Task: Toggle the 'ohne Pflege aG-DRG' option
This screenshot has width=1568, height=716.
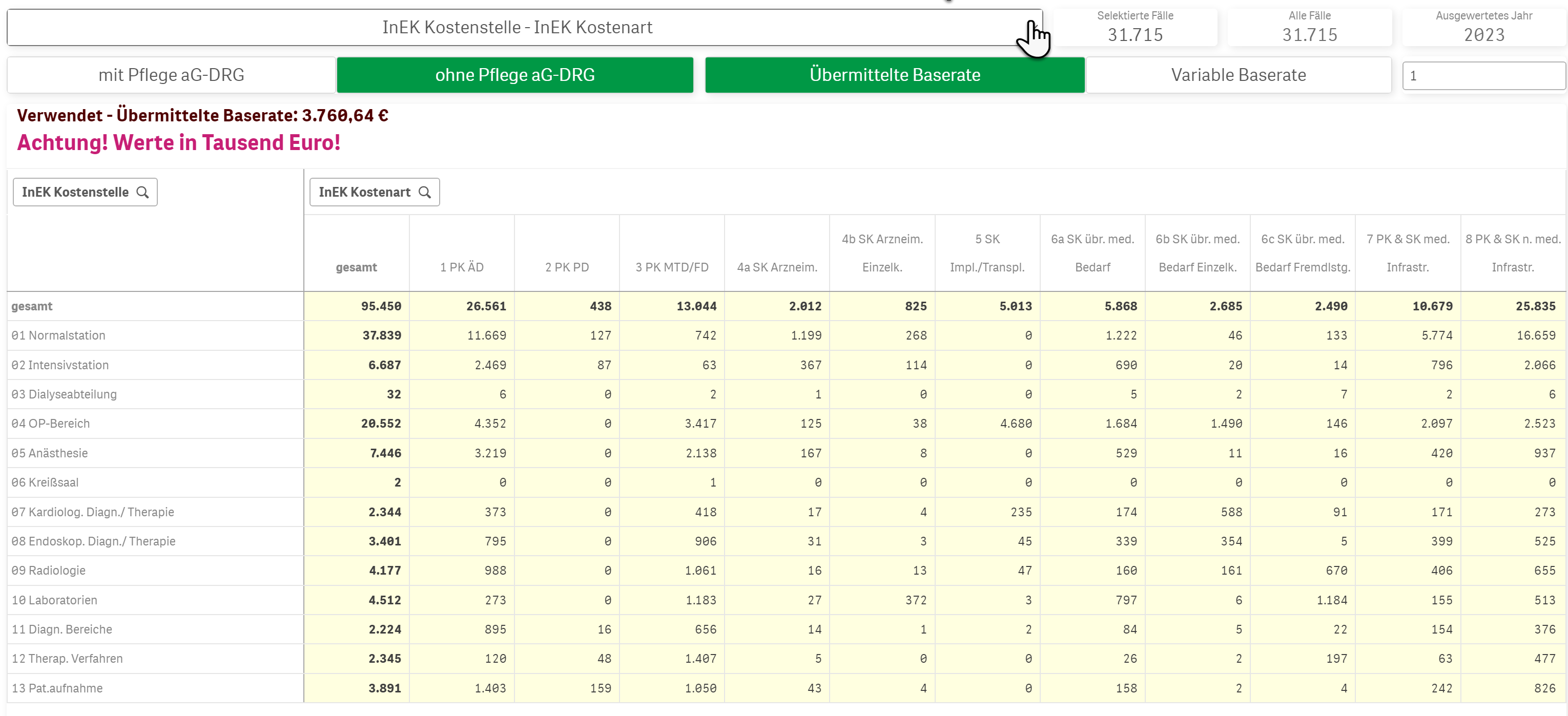Action: pos(514,75)
